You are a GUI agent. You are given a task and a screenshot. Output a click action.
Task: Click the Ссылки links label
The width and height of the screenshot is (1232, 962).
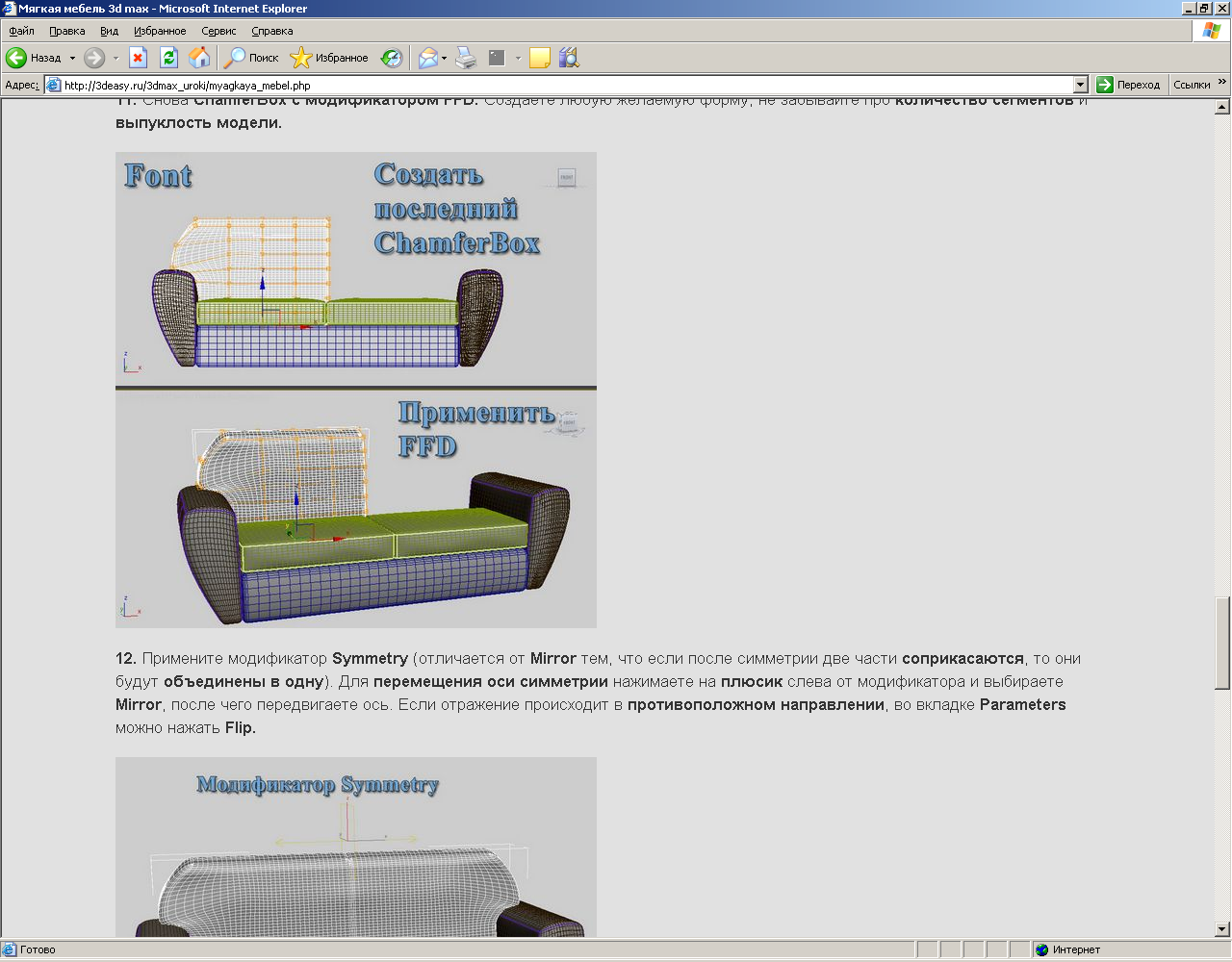[1192, 85]
